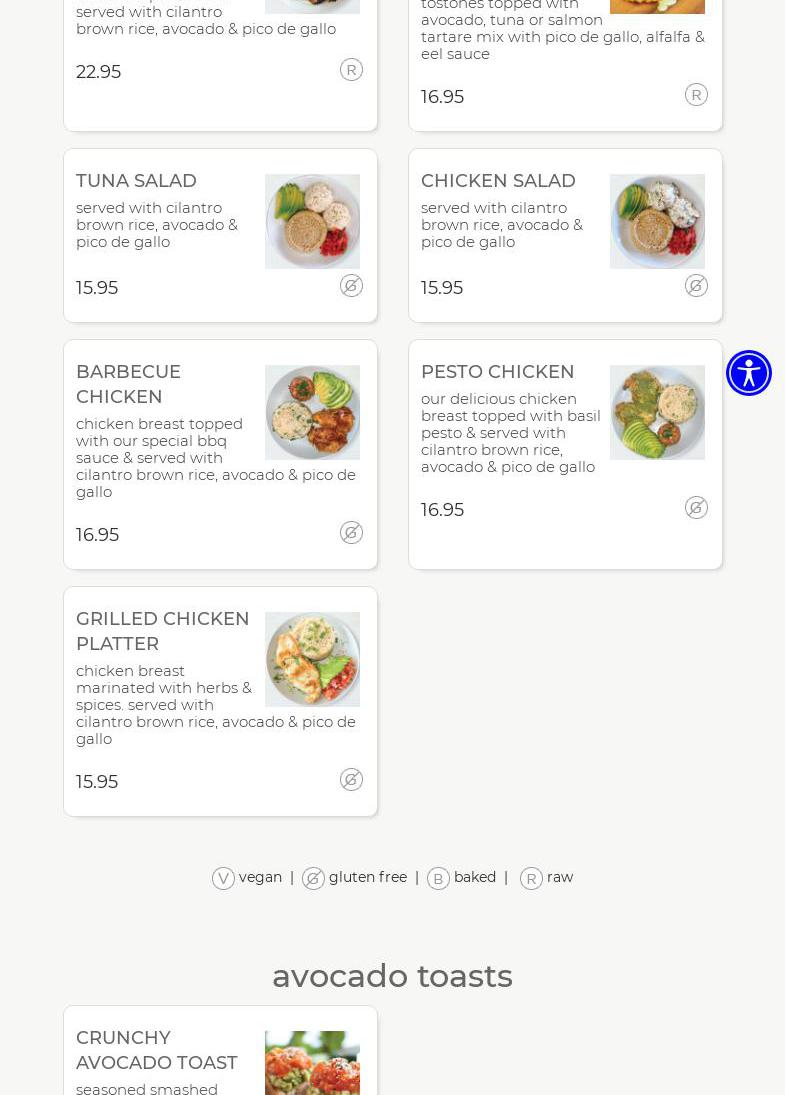Open the accessibility widget button
Image resolution: width=785 pixels, height=1095 pixels.
pyautogui.click(x=748, y=373)
